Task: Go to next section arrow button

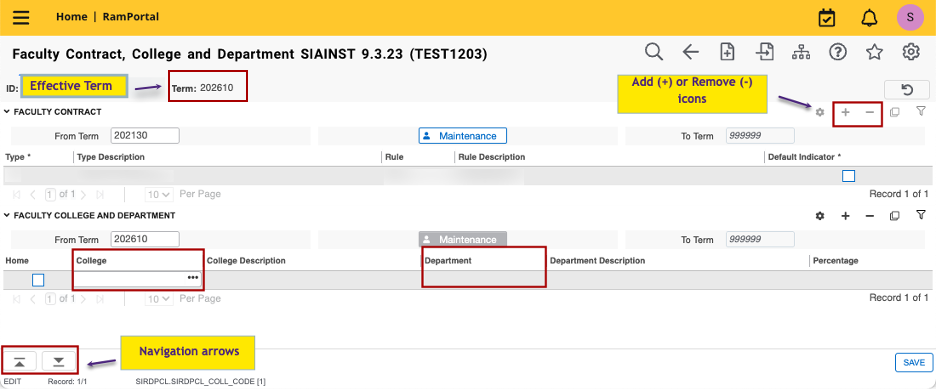Action: (x=58, y=362)
